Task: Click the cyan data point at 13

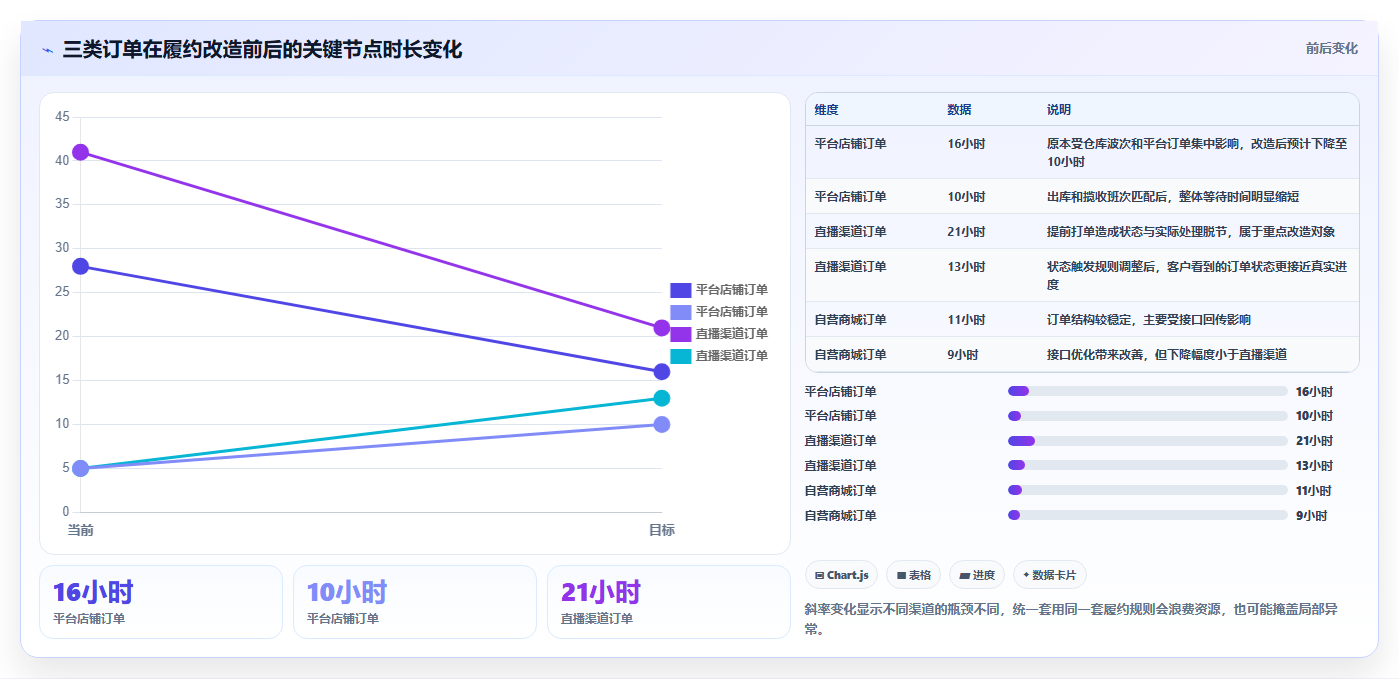Action: point(661,398)
